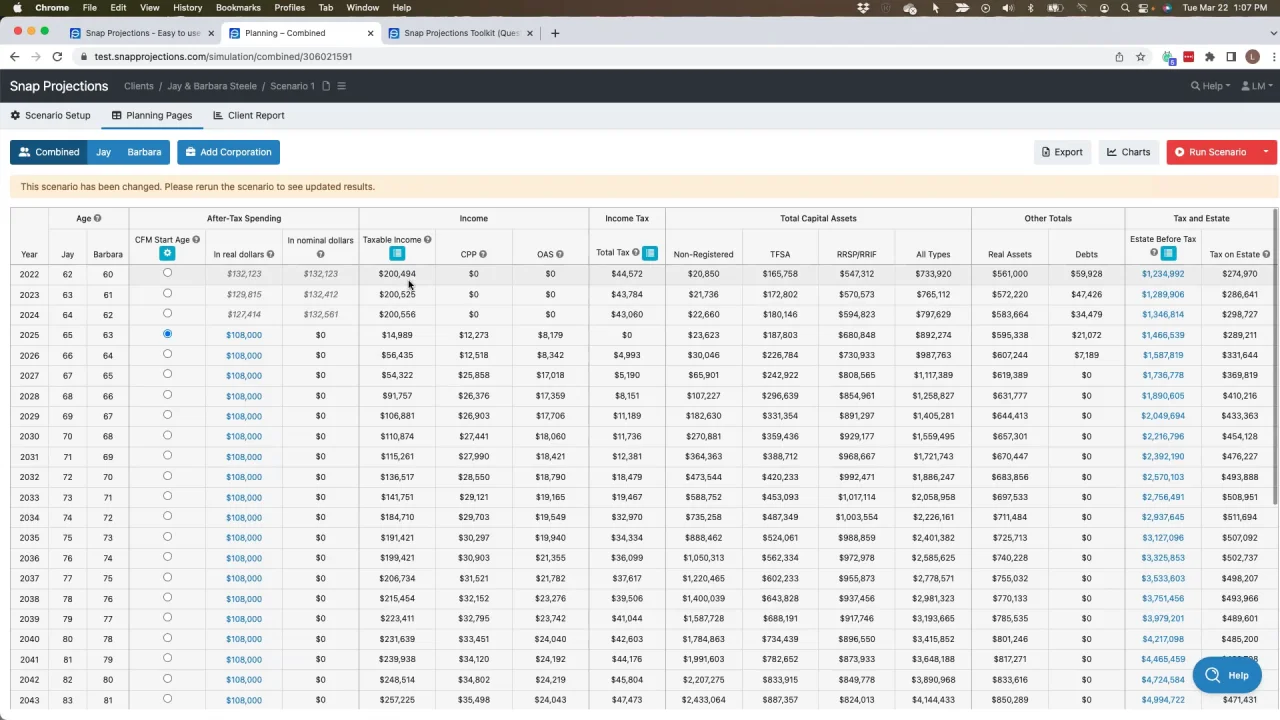Select CFM start radio for year 2040
1280x720 pixels.
coord(167,638)
